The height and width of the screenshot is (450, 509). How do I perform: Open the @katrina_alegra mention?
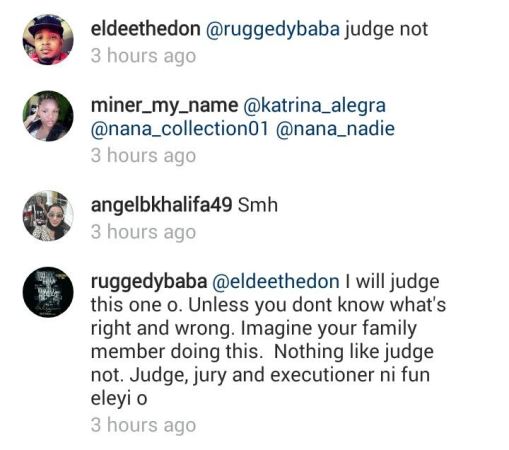315,106
